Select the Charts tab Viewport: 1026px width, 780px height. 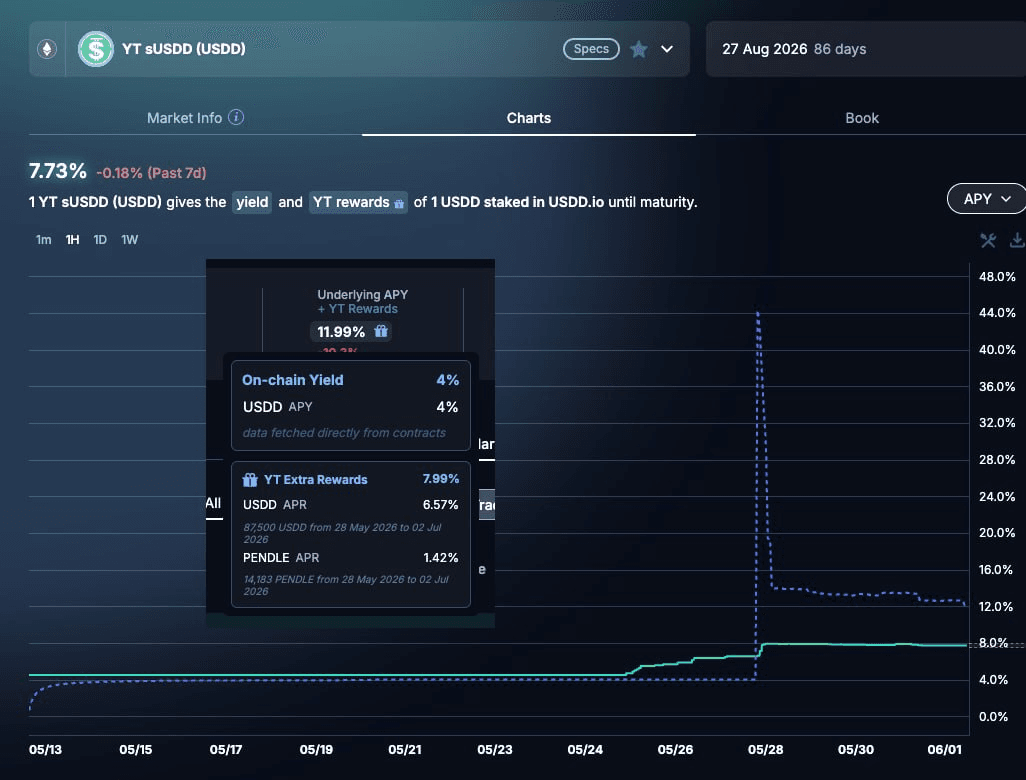coord(529,118)
